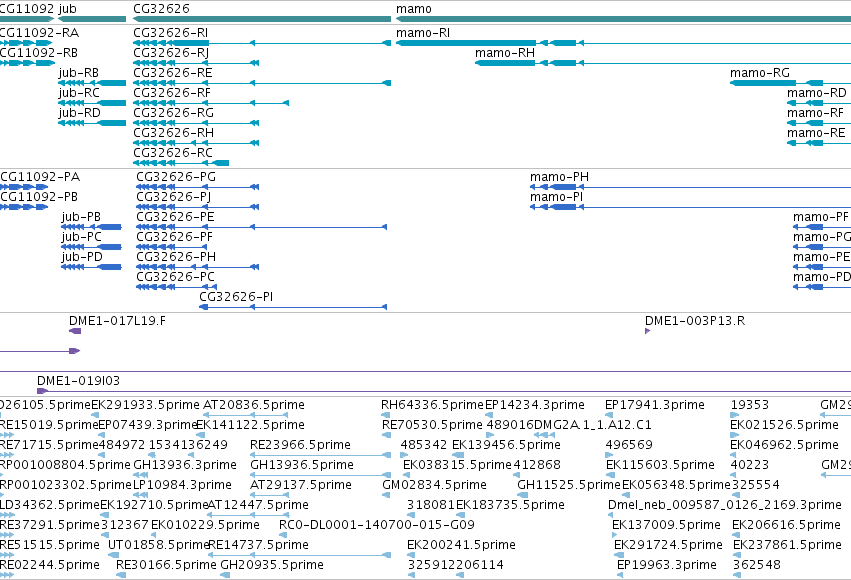851x580 pixels.
Task: Select transcript jub-RB
Action: [x=79, y=73]
